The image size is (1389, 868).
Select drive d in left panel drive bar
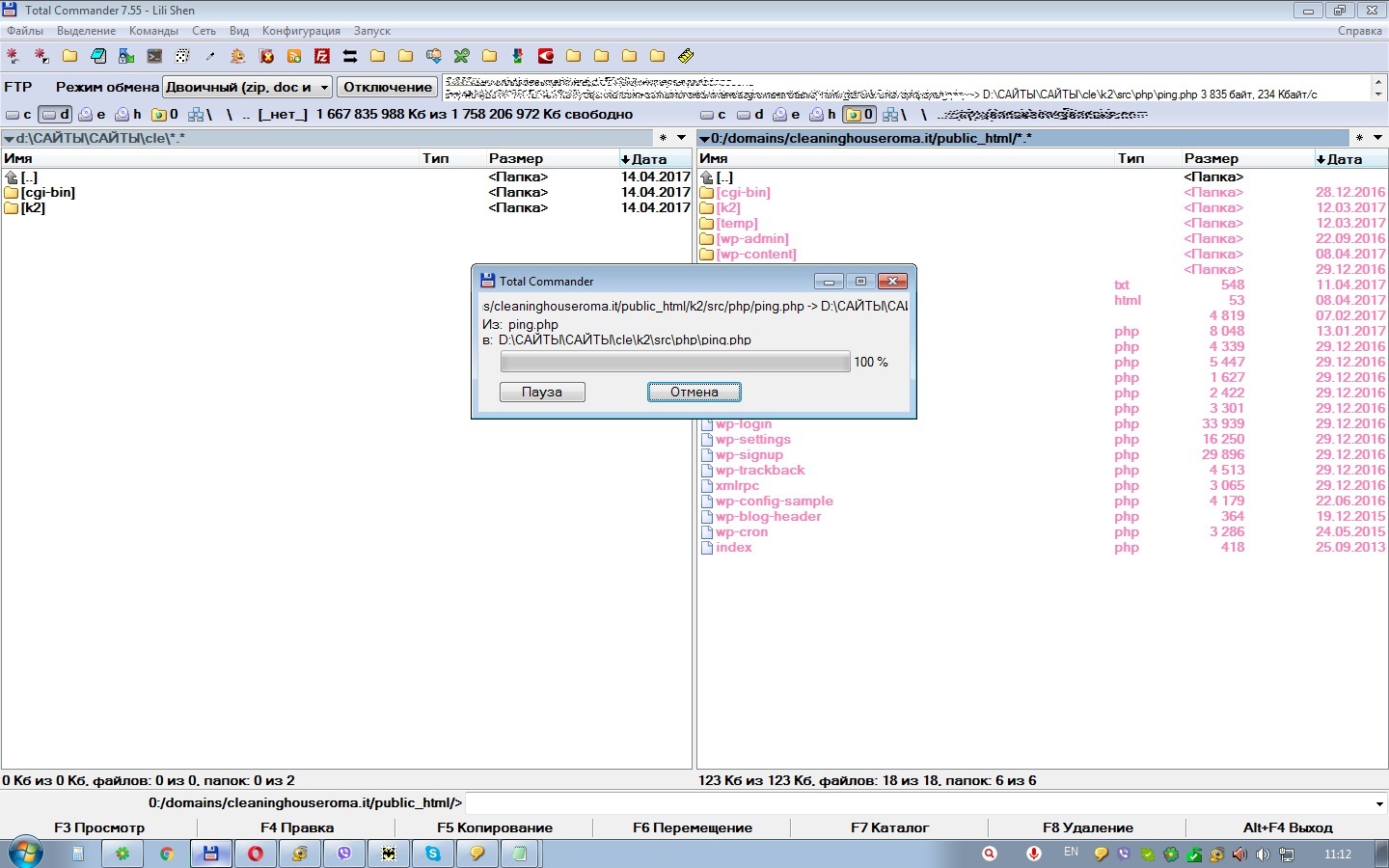click(x=55, y=114)
